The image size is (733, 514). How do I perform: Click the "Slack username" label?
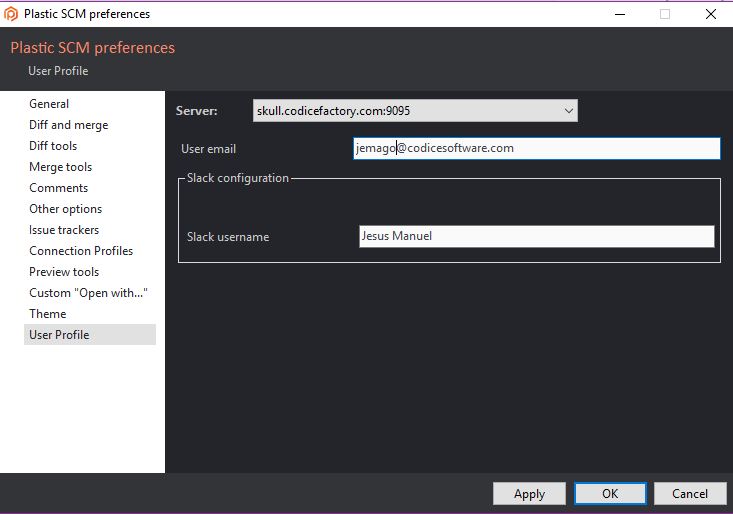[x=228, y=237]
